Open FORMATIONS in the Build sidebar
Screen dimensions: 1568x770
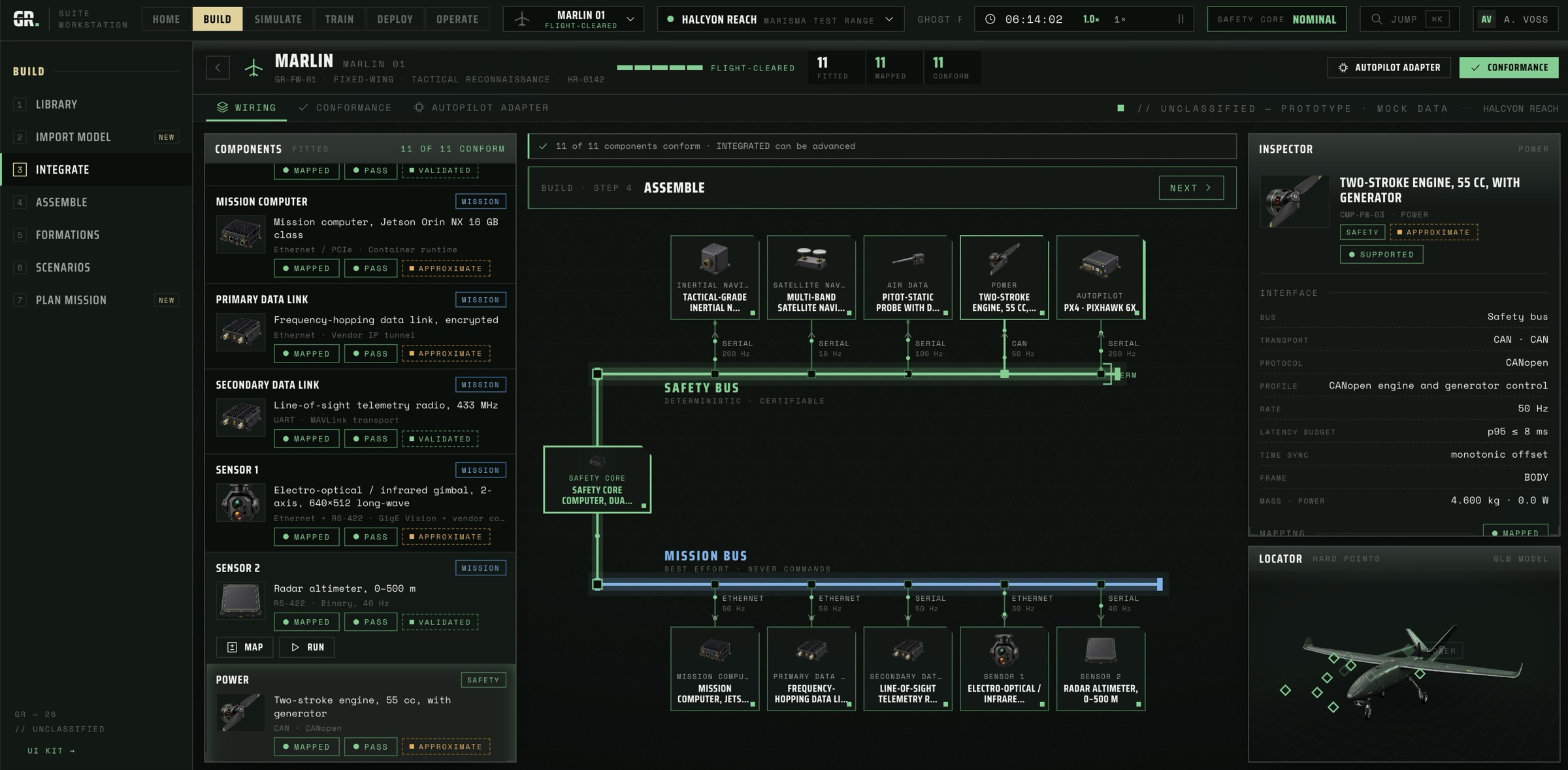pyautogui.click(x=96, y=235)
